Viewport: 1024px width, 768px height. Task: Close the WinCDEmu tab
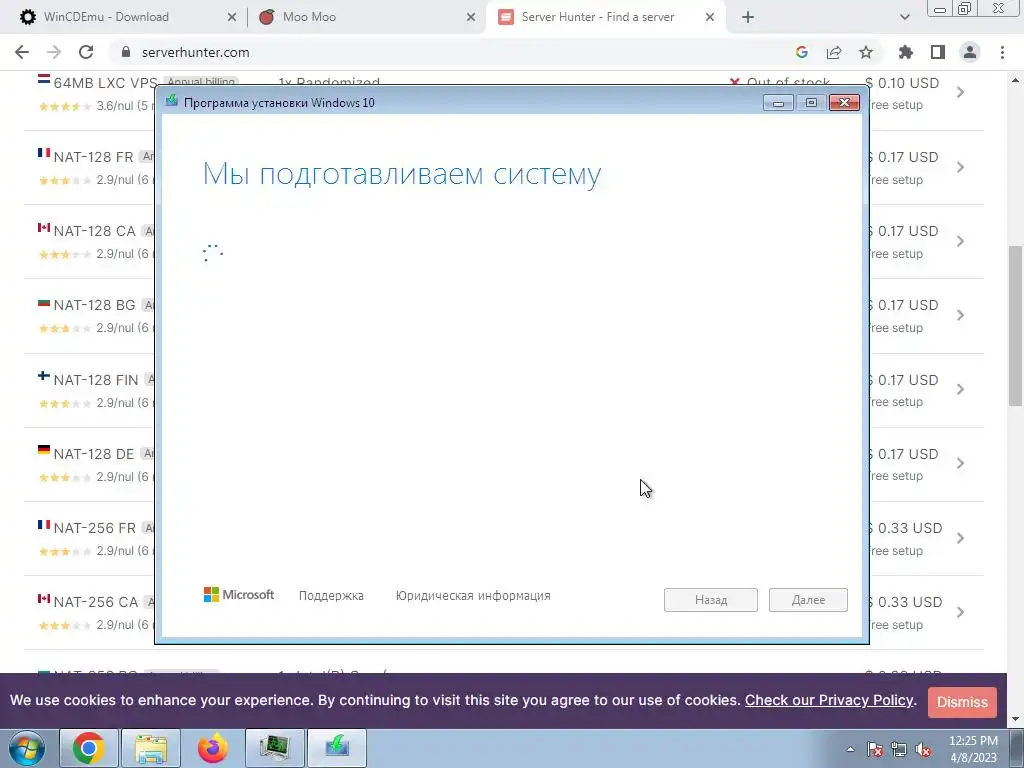pos(232,18)
